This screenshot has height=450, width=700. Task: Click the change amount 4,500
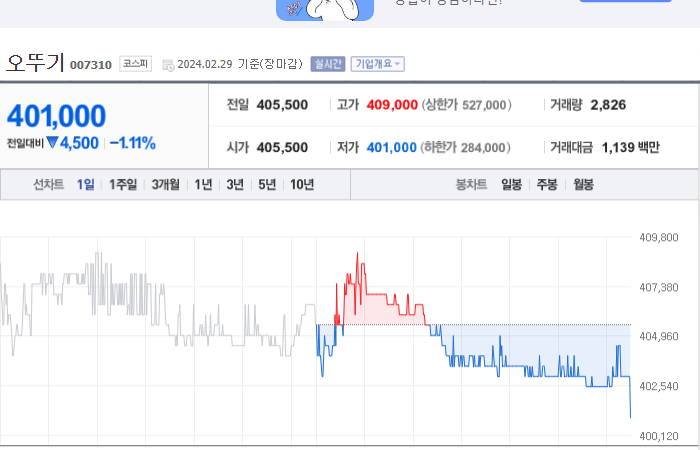79,143
